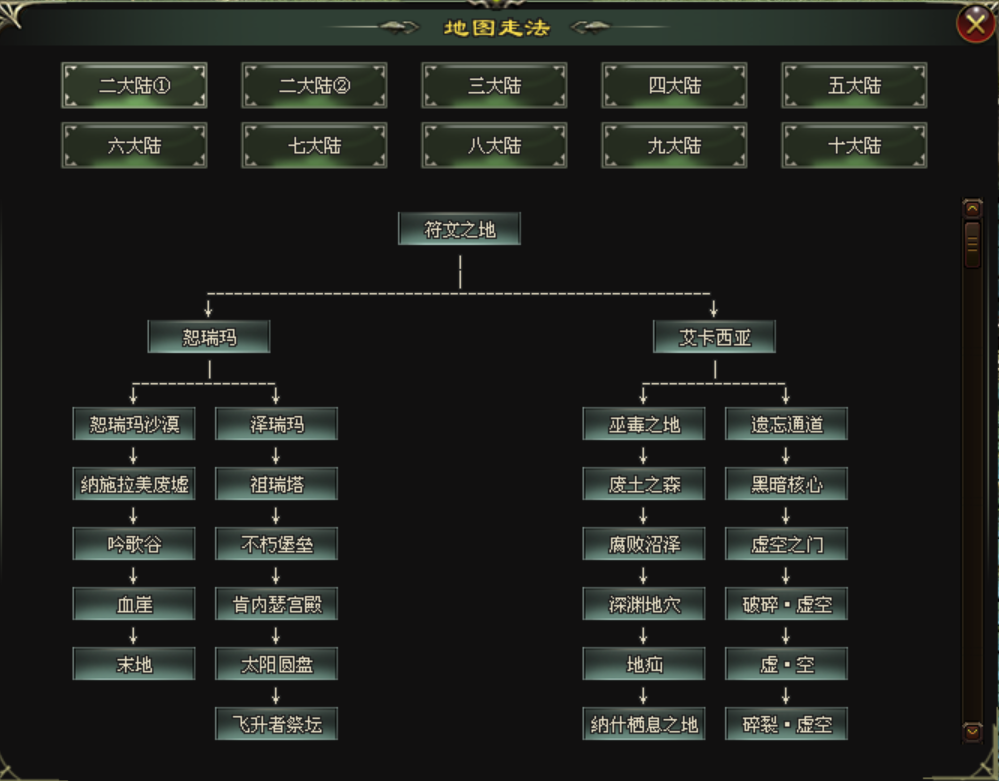999x781 pixels.
Task: Switch to the 二大陆① tab
Action: point(134,86)
